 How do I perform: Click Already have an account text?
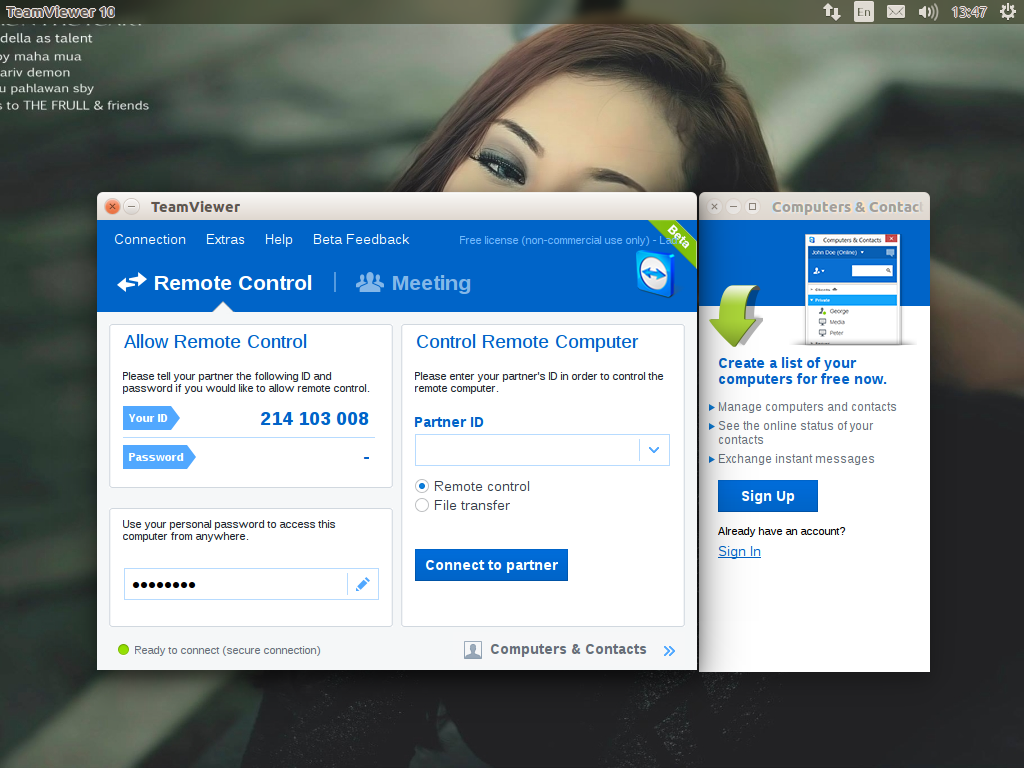pos(781,531)
